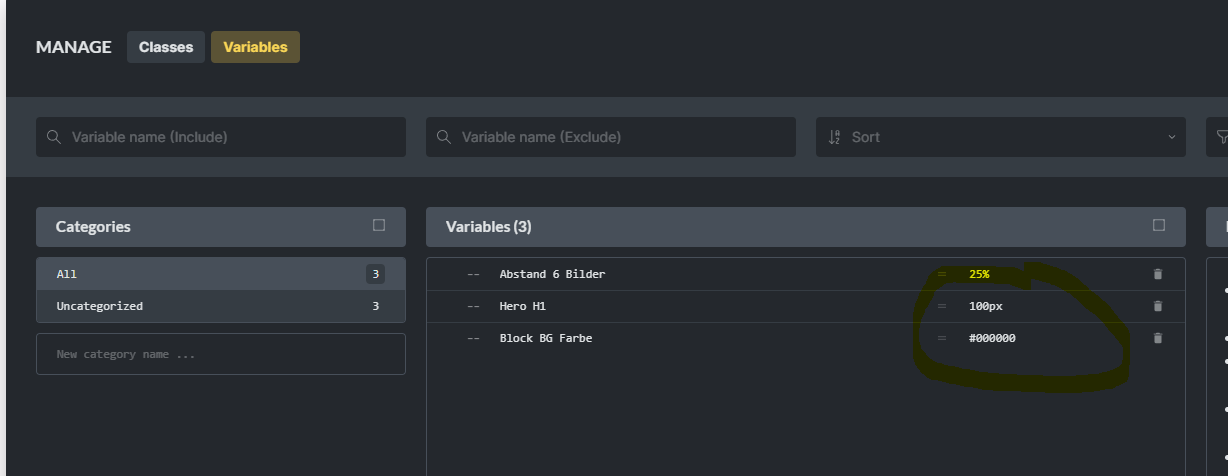Delete the Abstand 6 Bilder variable
The image size is (1228, 476).
(1158, 274)
